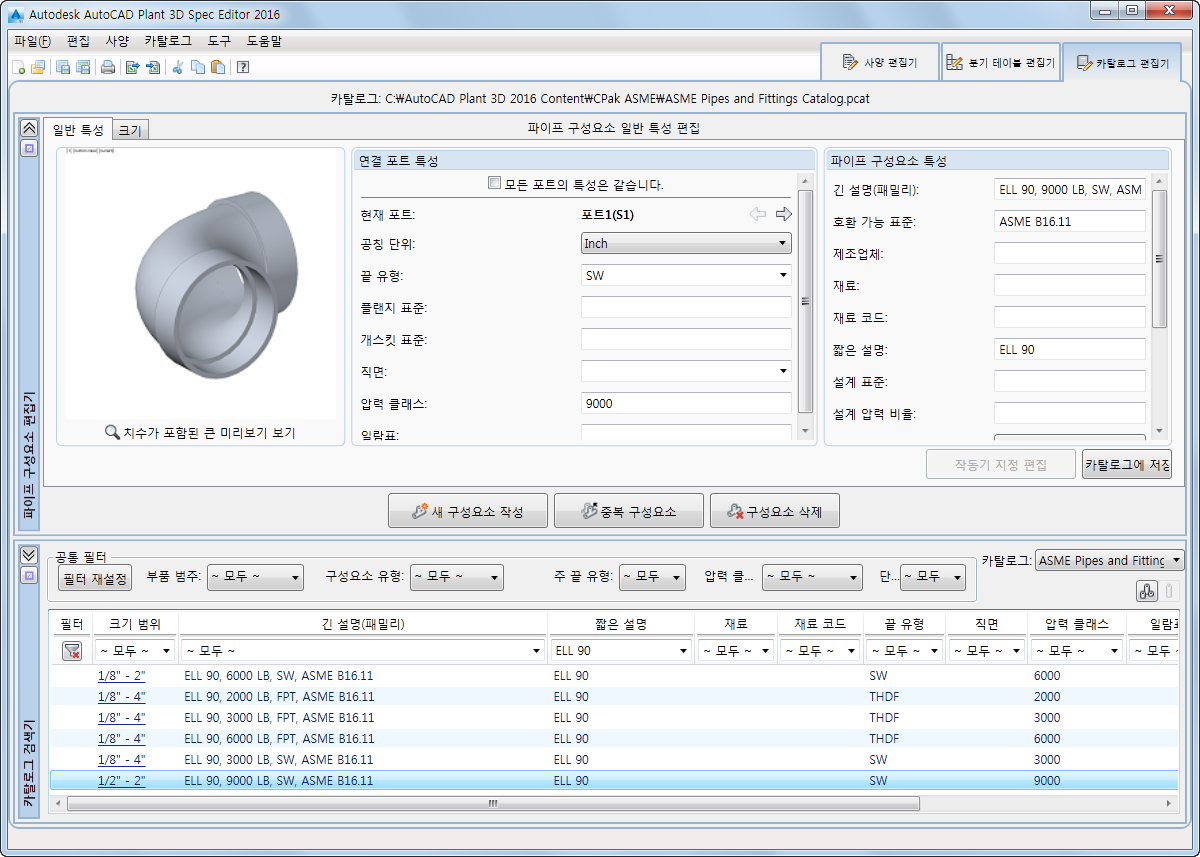
Task: Open the 직면 dropdown
Action: tap(686, 371)
